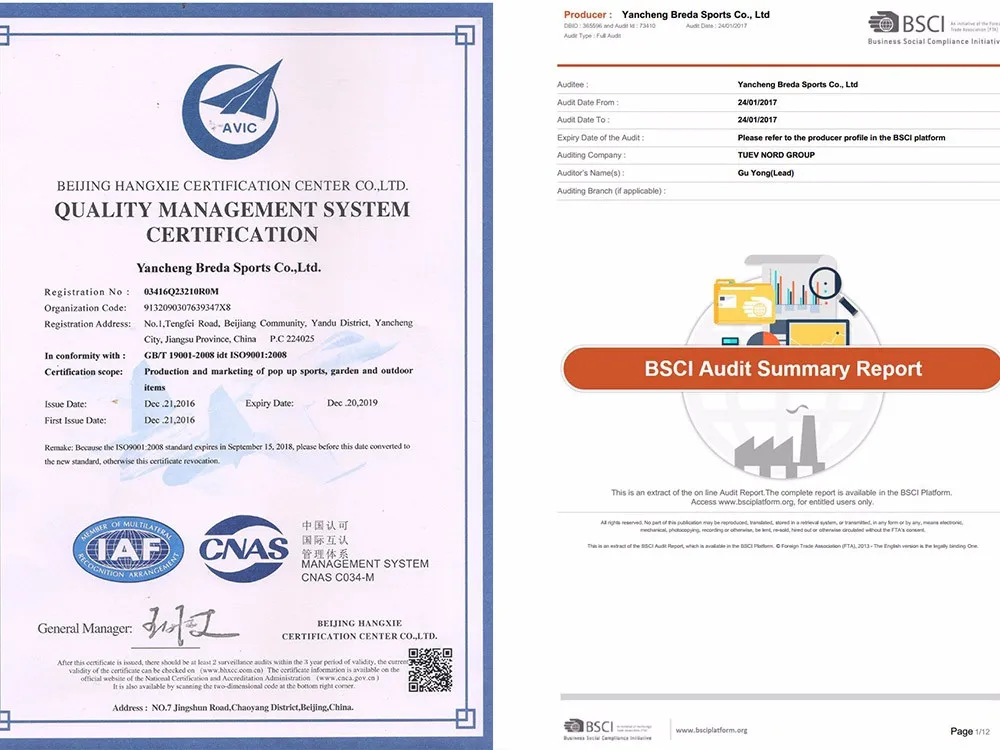1000x750 pixels.
Task: Click the www.bhxcc.com.cn website in the fine print
Action: (x=232, y=671)
